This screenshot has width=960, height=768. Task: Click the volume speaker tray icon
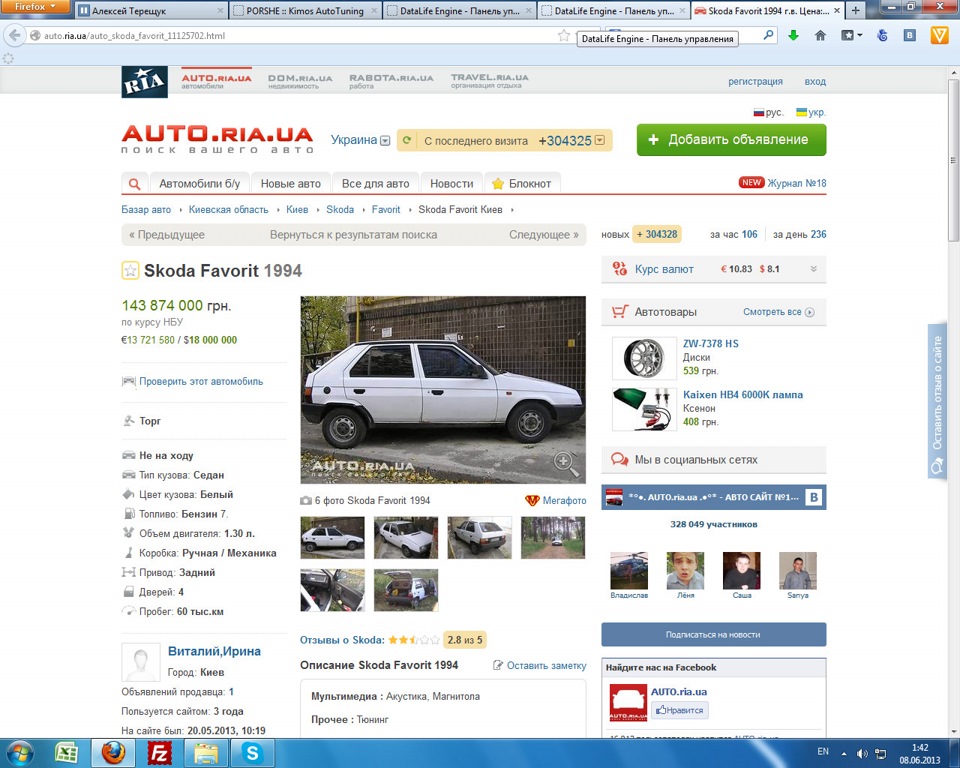[x=862, y=753]
